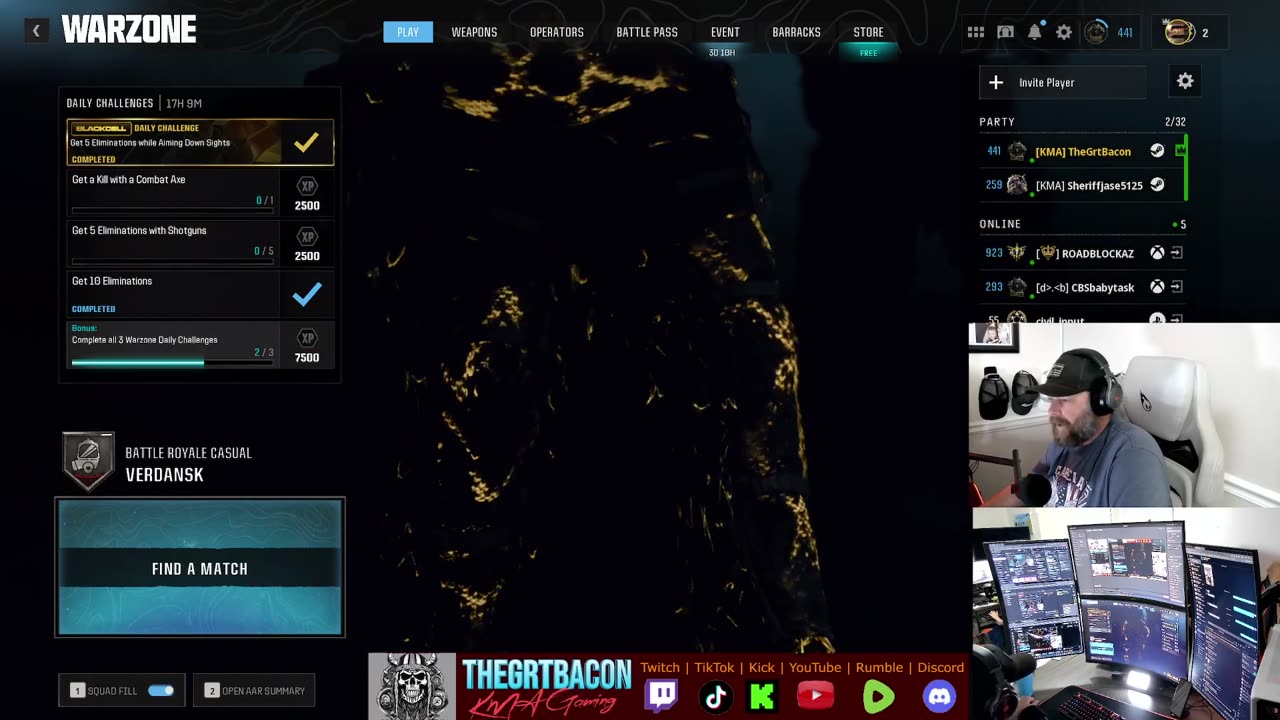Image resolution: width=1280 pixels, height=720 pixels.
Task: Click bonus challenges progress bar
Action: tap(172, 362)
